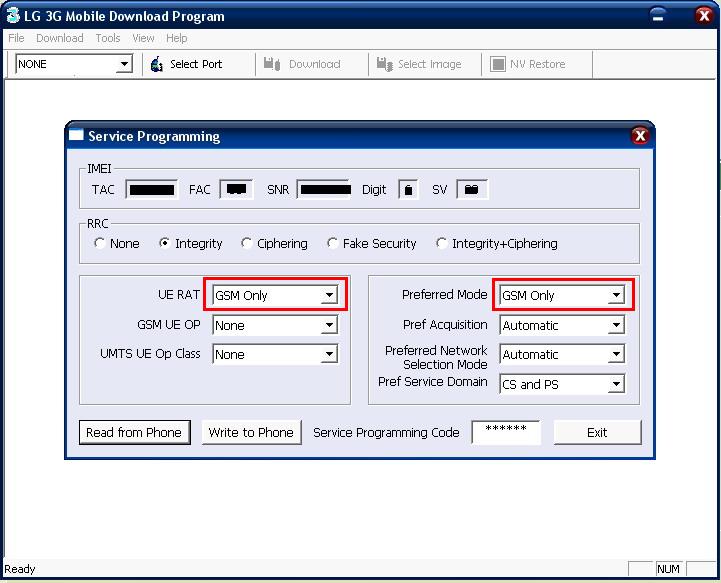Viewport: 721px width, 583px height.
Task: Click the Download toolbar icon
Action: (272, 64)
